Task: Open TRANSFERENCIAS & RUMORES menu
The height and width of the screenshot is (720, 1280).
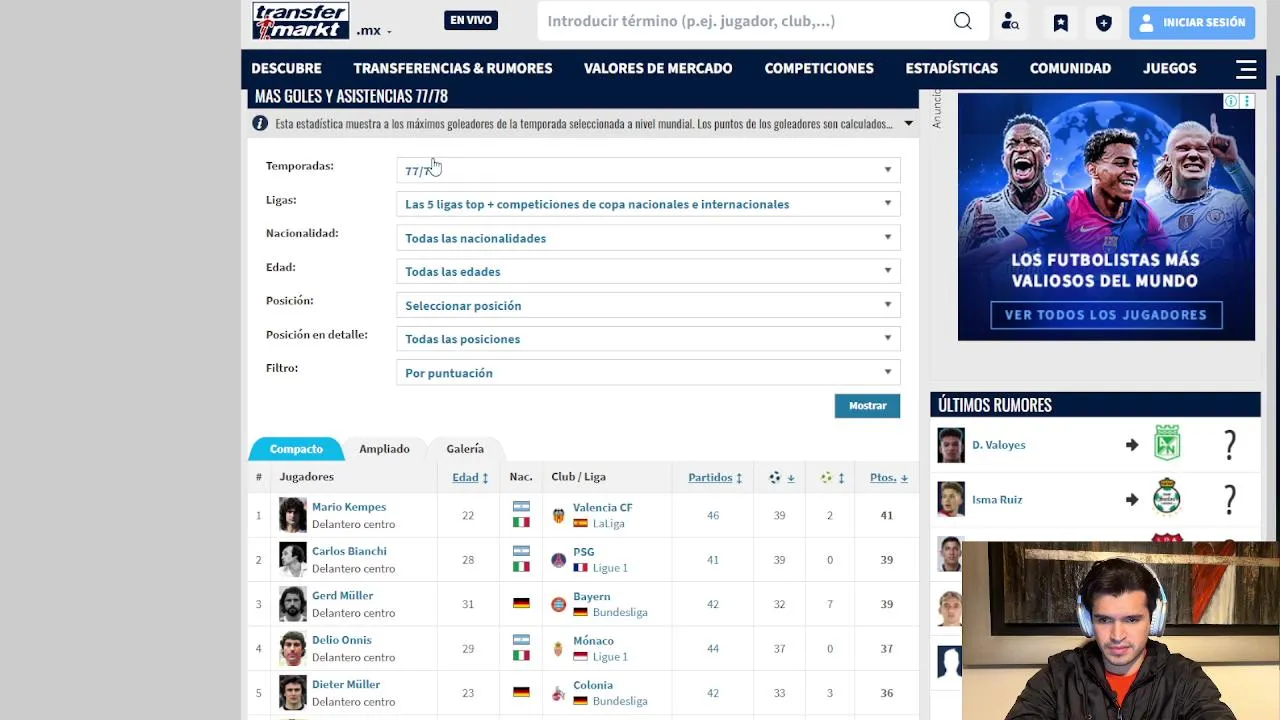Action: [452, 68]
